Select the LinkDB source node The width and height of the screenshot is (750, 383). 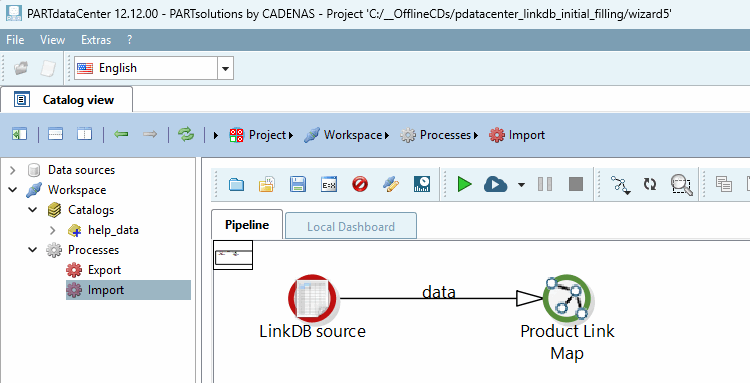point(313,297)
